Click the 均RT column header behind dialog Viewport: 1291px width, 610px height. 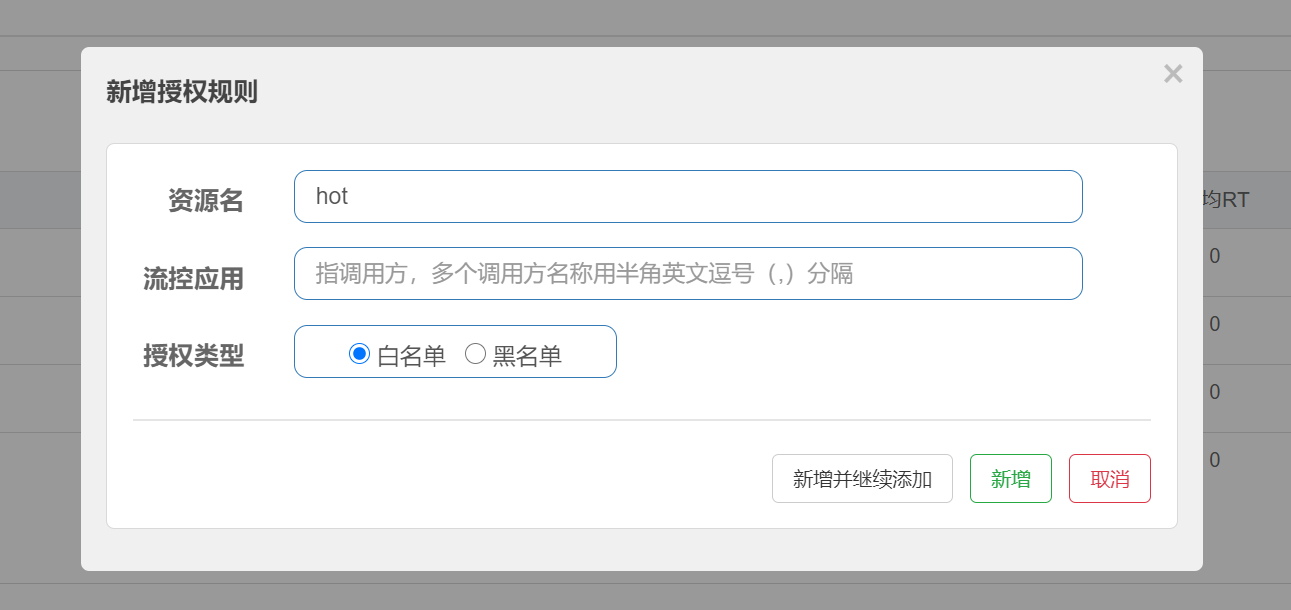tap(1226, 200)
